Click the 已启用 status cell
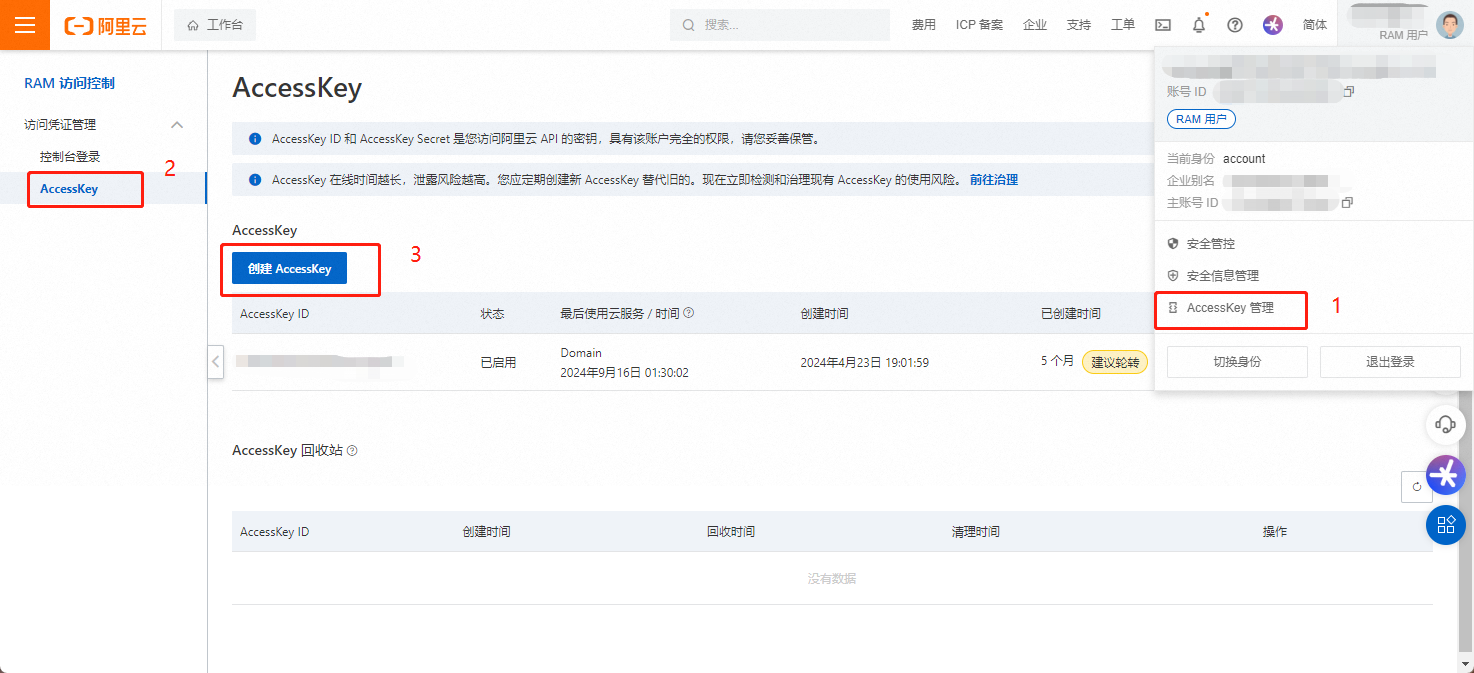This screenshot has width=1474, height=673. pos(498,362)
